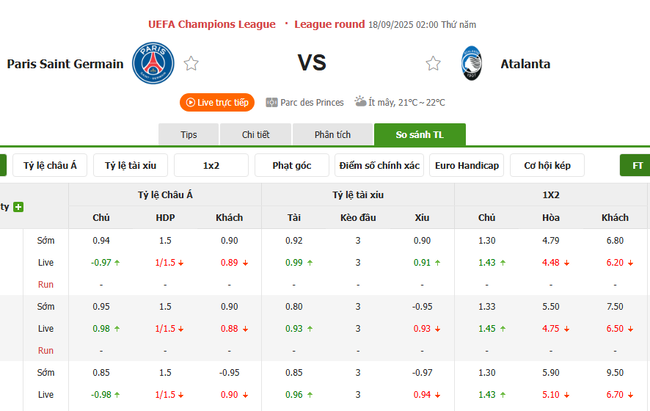Viewport: 650px width, 411px height.
Task: Select the Tỷ lệ tài xỉu filter
Action: (130, 165)
